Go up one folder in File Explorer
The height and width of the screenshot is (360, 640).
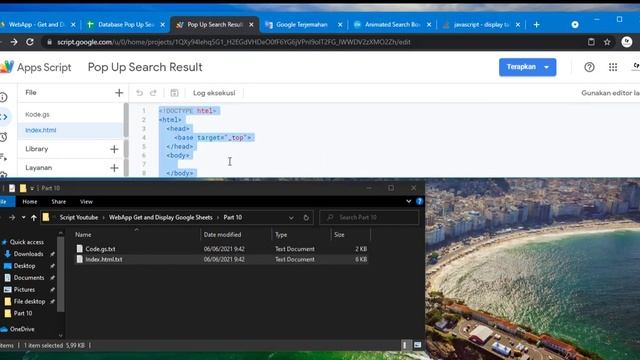click(x=34, y=218)
